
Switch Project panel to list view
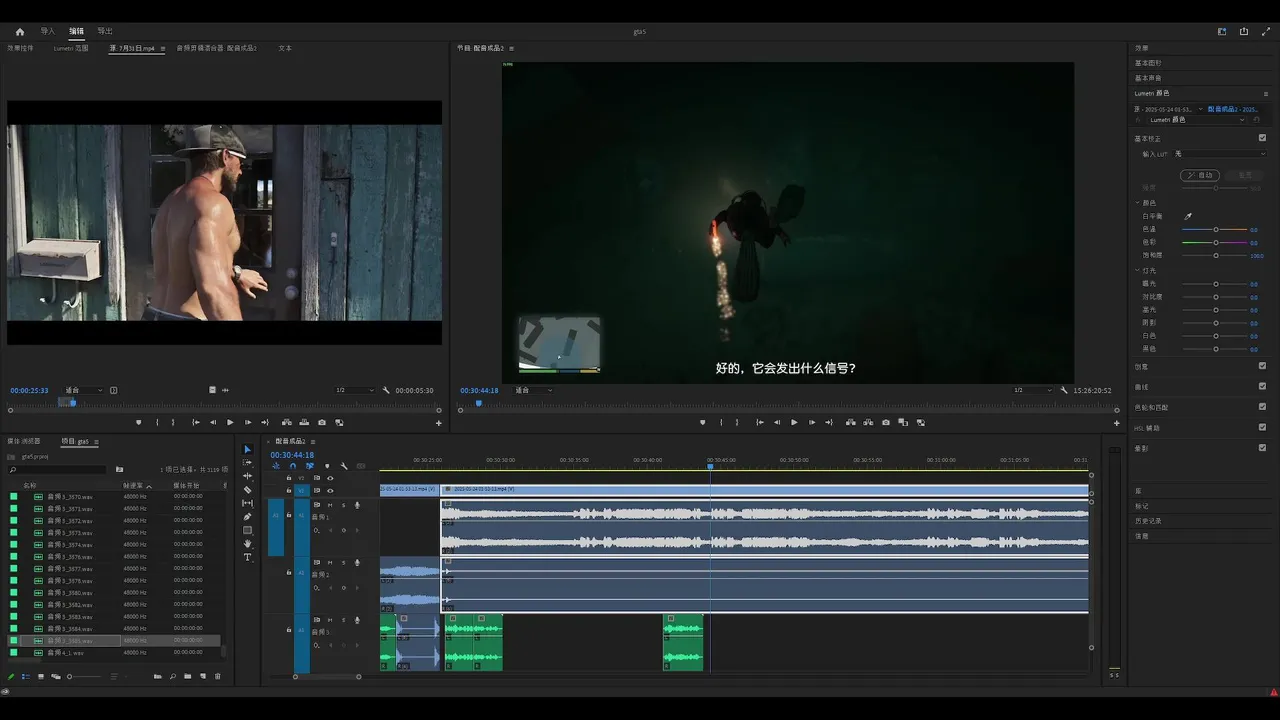[x=26, y=676]
